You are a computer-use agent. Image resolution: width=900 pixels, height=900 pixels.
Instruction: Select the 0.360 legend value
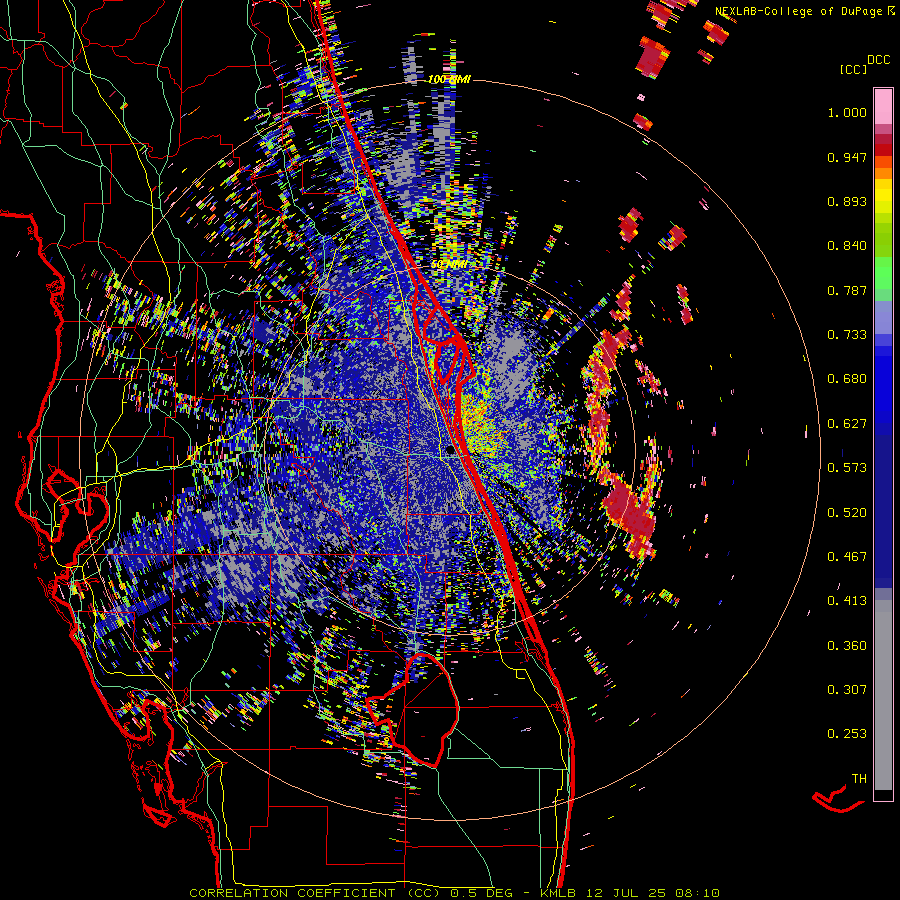pos(847,646)
